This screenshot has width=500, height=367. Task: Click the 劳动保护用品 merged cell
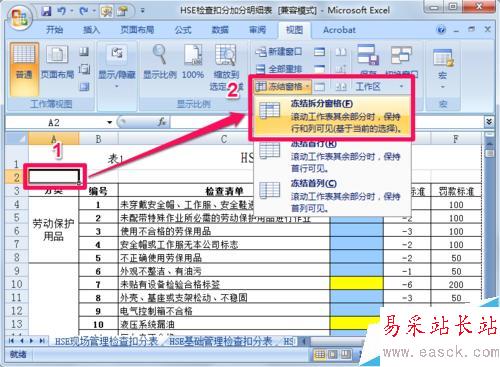click(x=53, y=230)
